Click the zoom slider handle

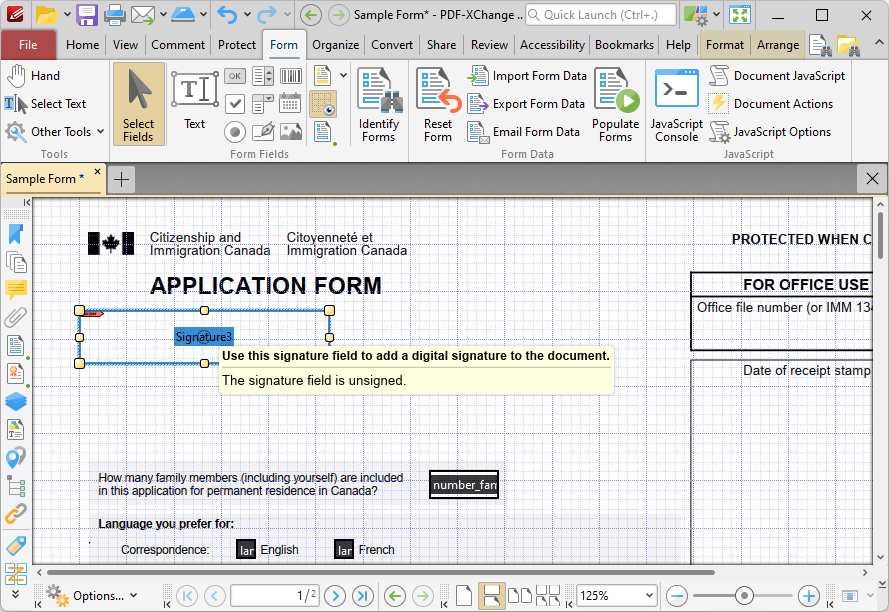pos(743,596)
